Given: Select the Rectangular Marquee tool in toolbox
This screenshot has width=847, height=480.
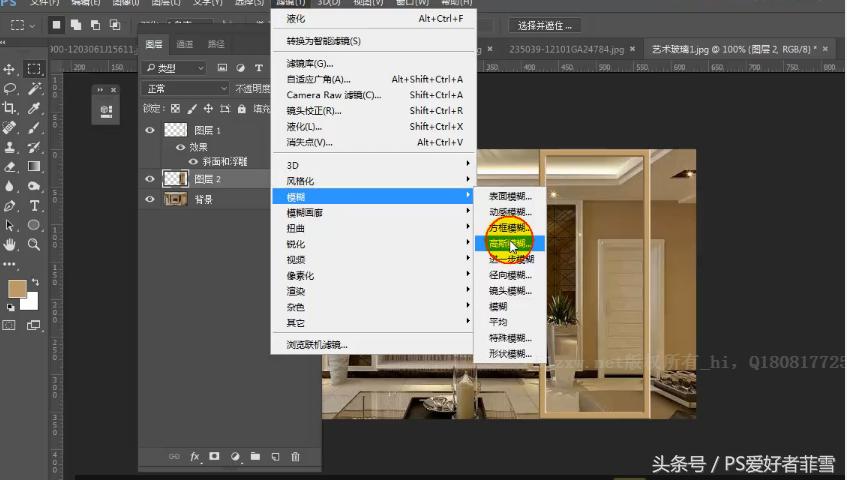Looking at the screenshot, I should [33, 69].
